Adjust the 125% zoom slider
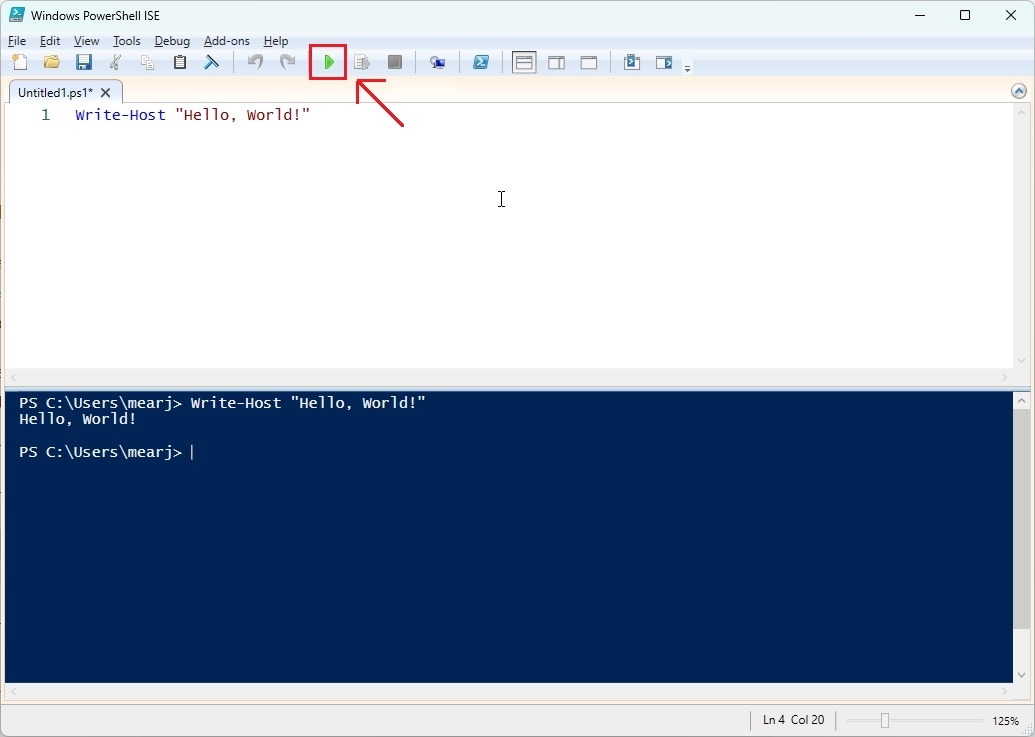 pos(885,720)
